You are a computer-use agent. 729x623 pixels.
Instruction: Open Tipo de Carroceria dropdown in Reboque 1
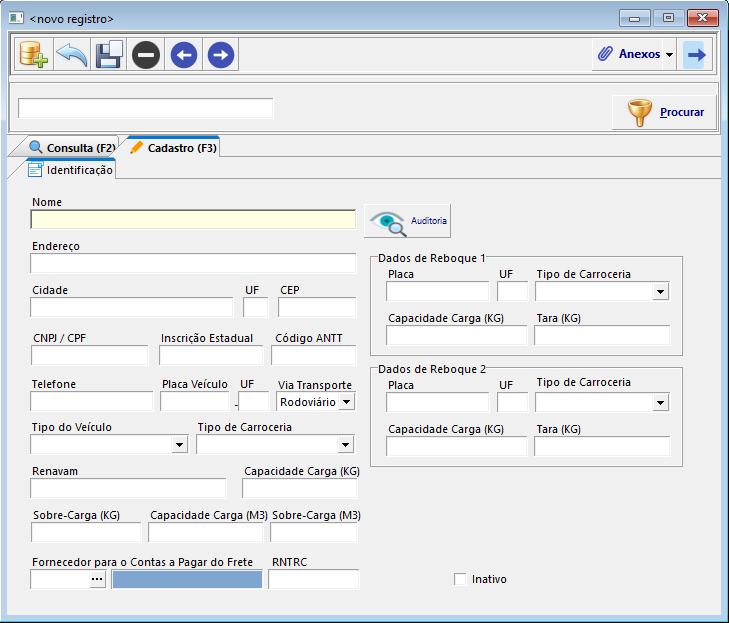tap(660, 292)
